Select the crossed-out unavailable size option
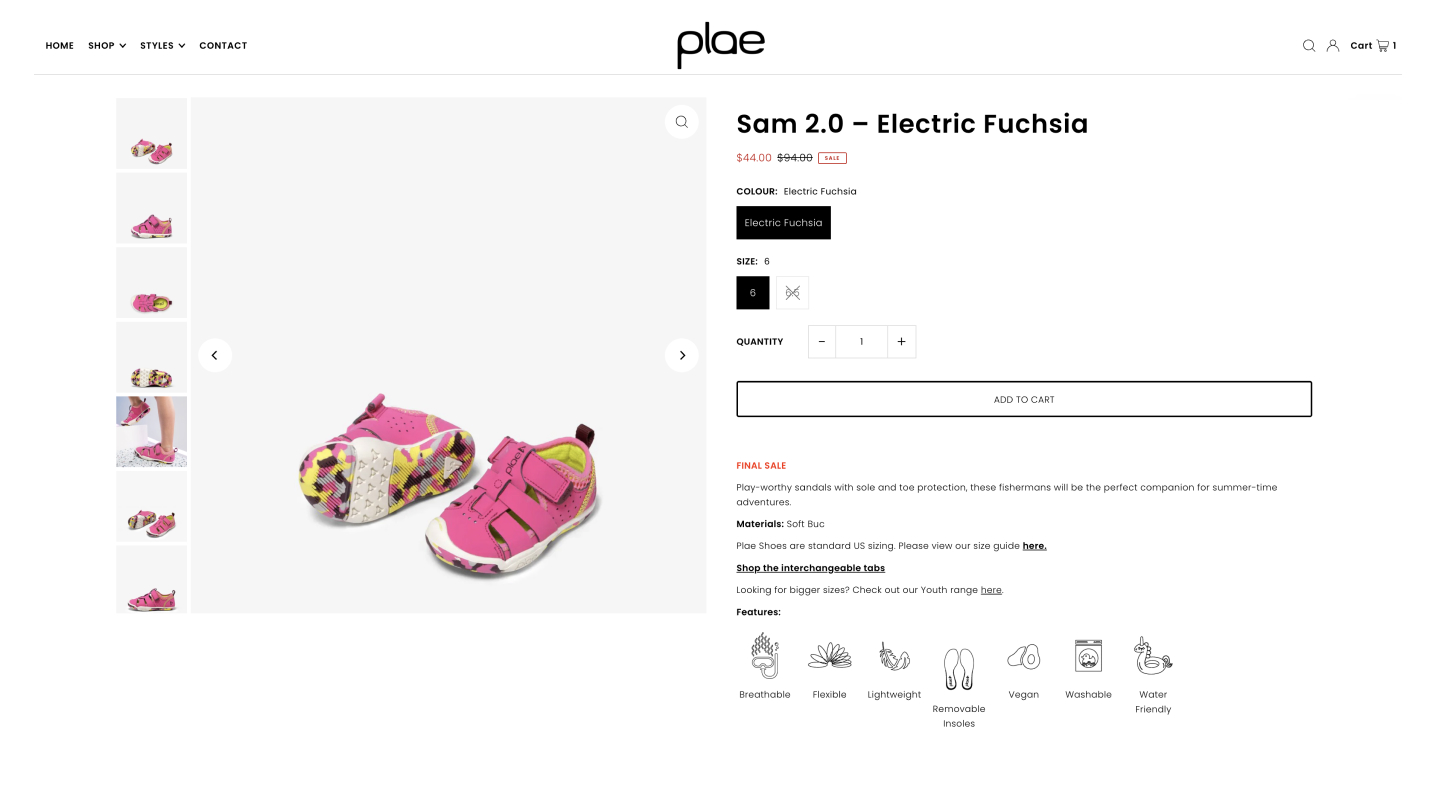This screenshot has width=1436, height=809. (792, 293)
